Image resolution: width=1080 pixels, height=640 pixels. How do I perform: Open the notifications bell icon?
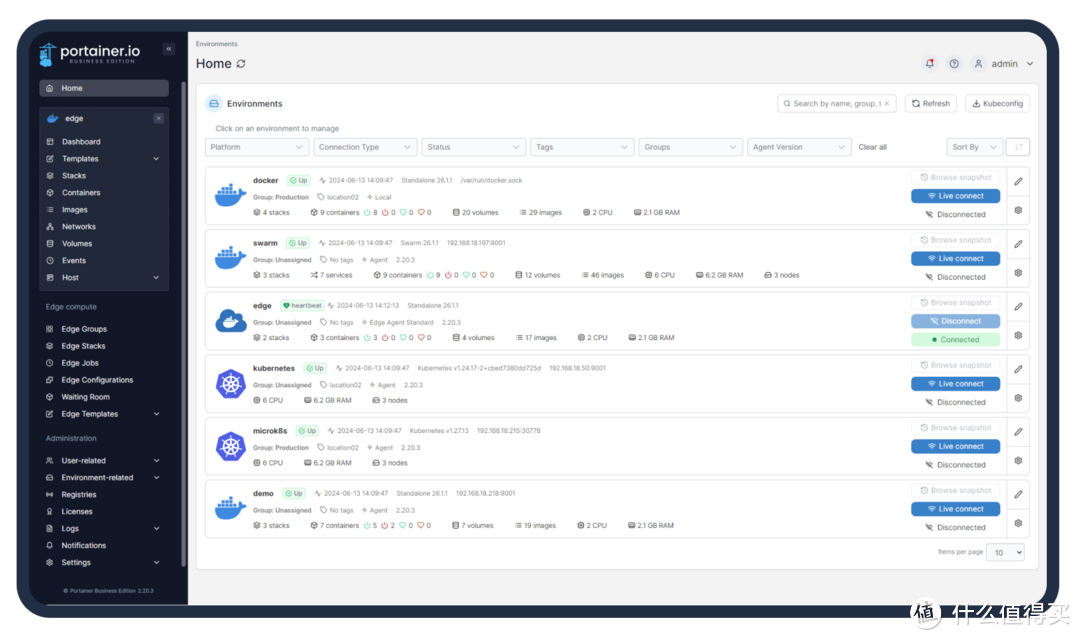929,63
